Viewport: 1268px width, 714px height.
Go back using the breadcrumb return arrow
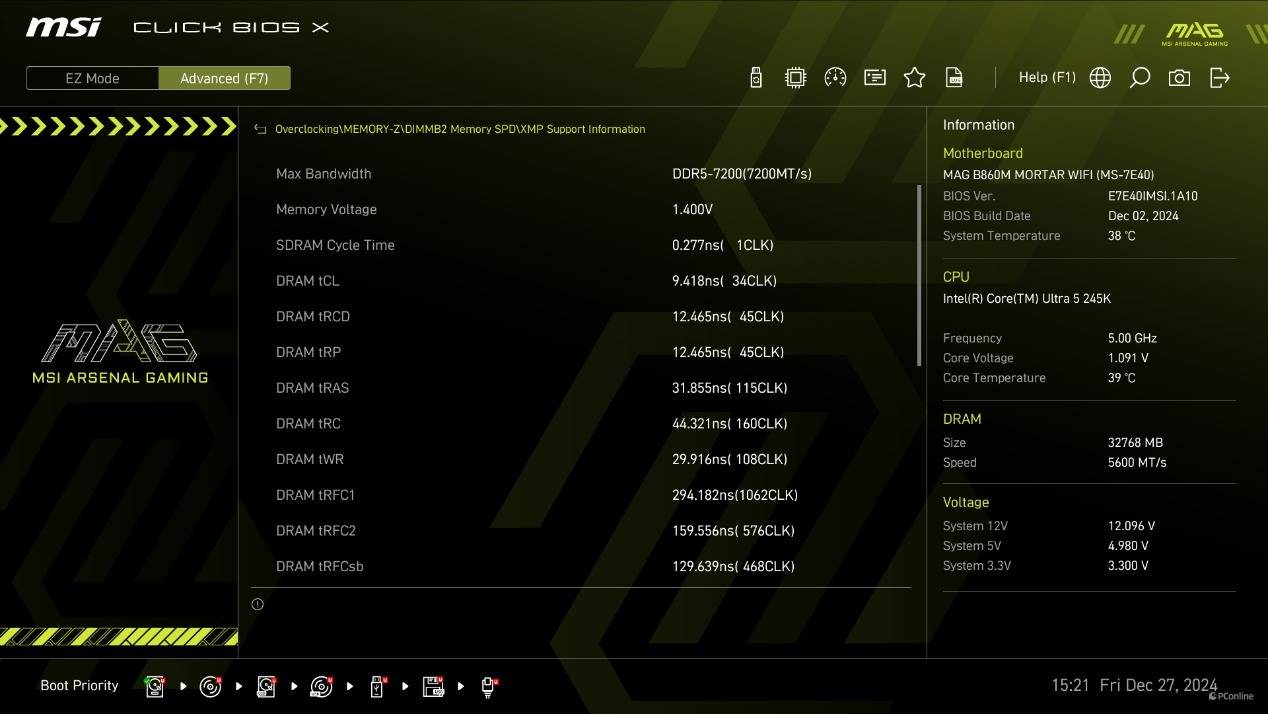260,129
